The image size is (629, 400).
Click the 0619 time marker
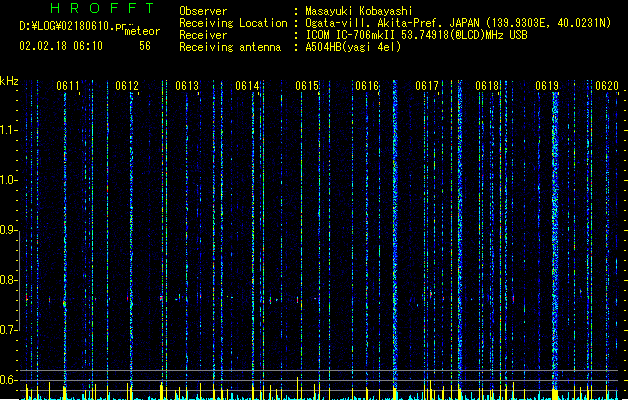click(x=547, y=86)
